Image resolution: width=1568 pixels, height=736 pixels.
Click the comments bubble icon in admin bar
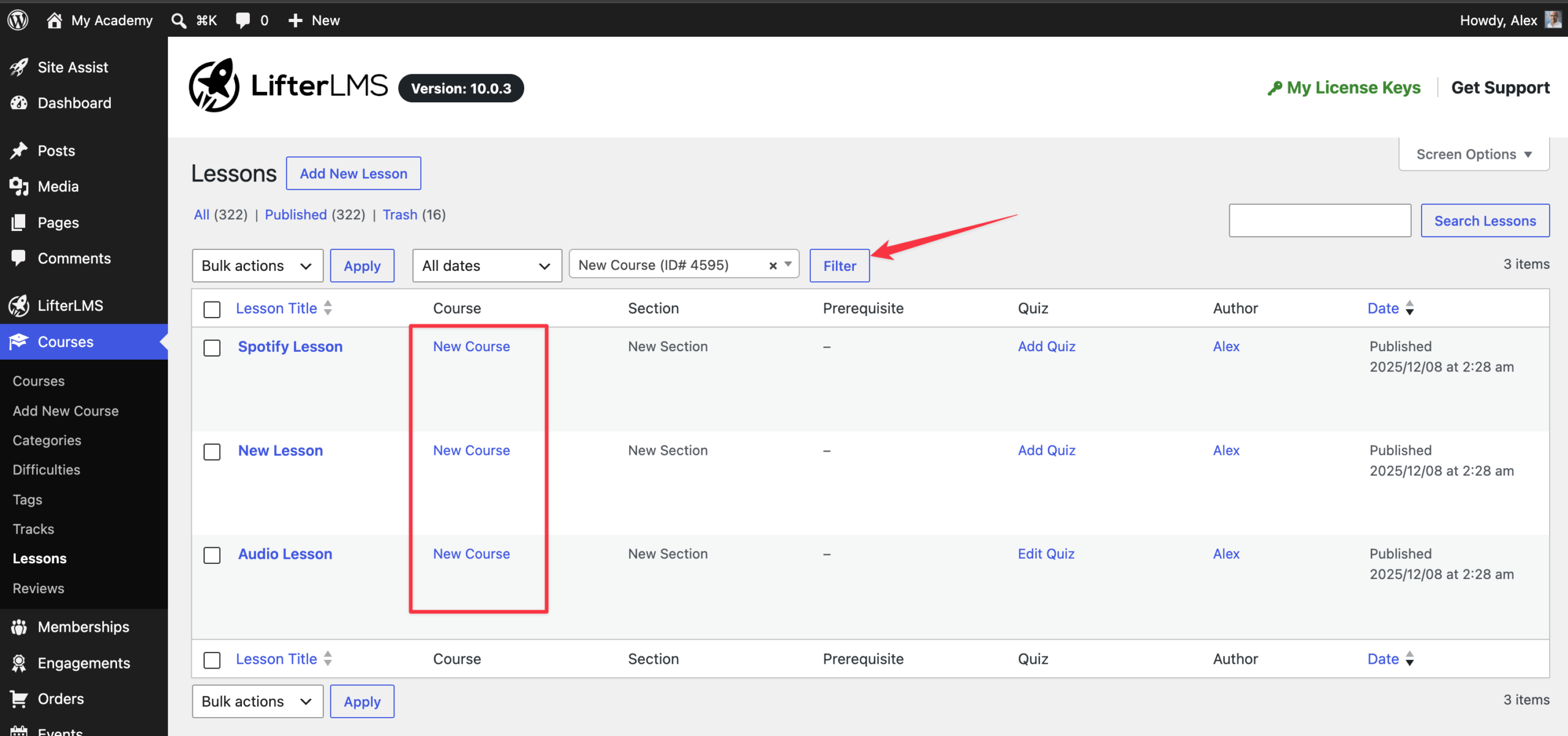click(x=243, y=20)
